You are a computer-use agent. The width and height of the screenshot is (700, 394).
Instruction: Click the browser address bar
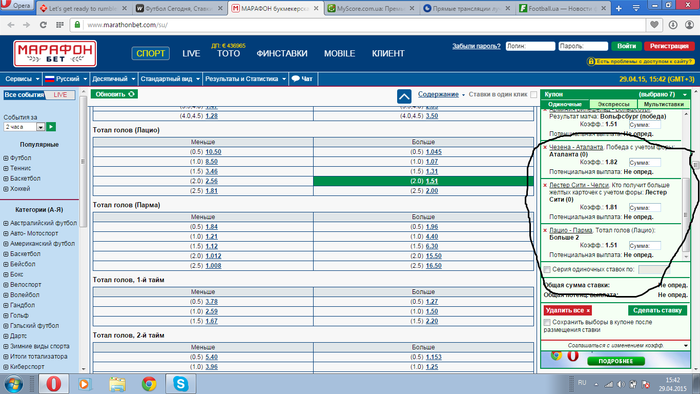(357, 25)
